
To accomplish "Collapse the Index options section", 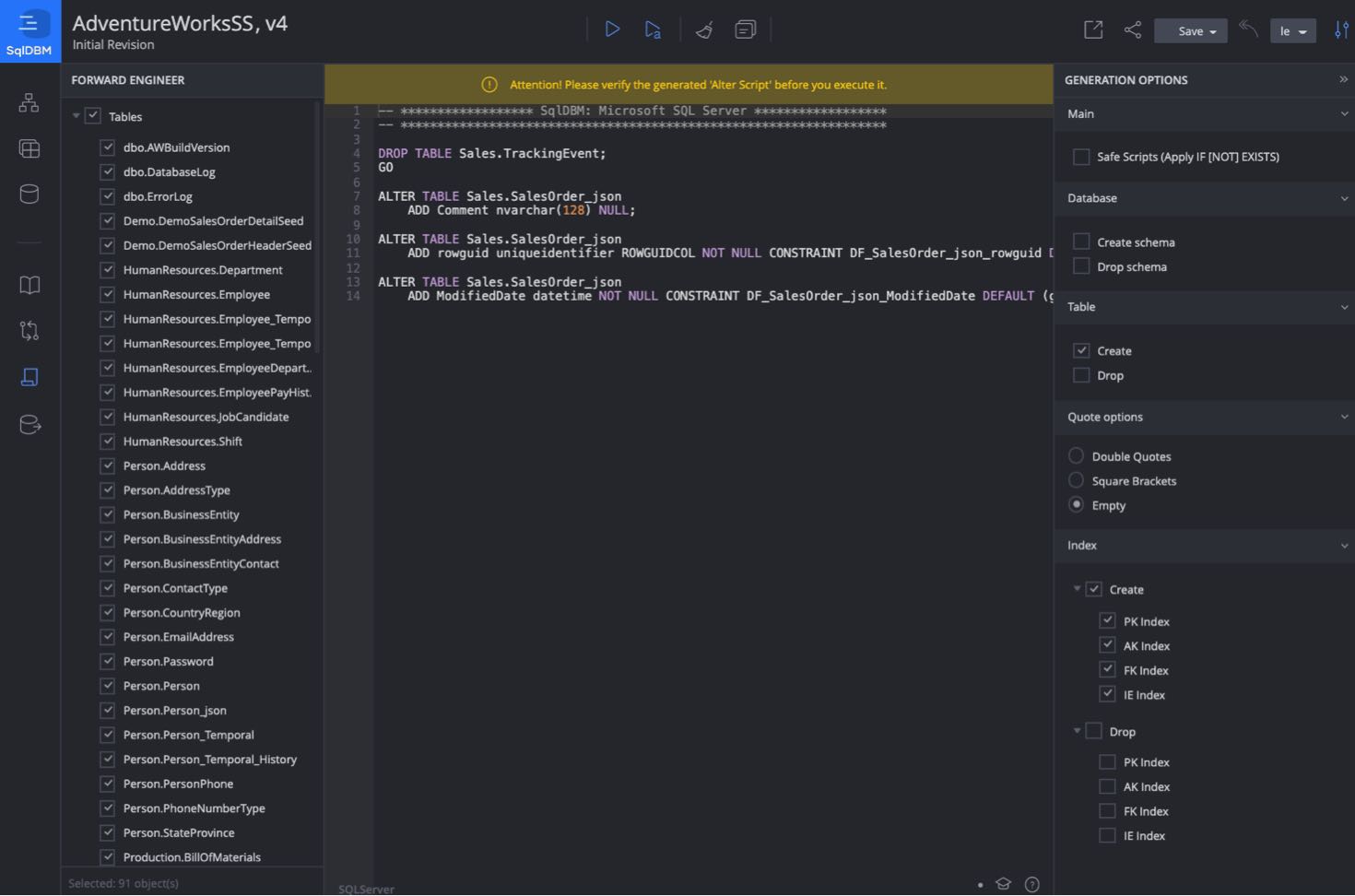I will coord(1344,546).
